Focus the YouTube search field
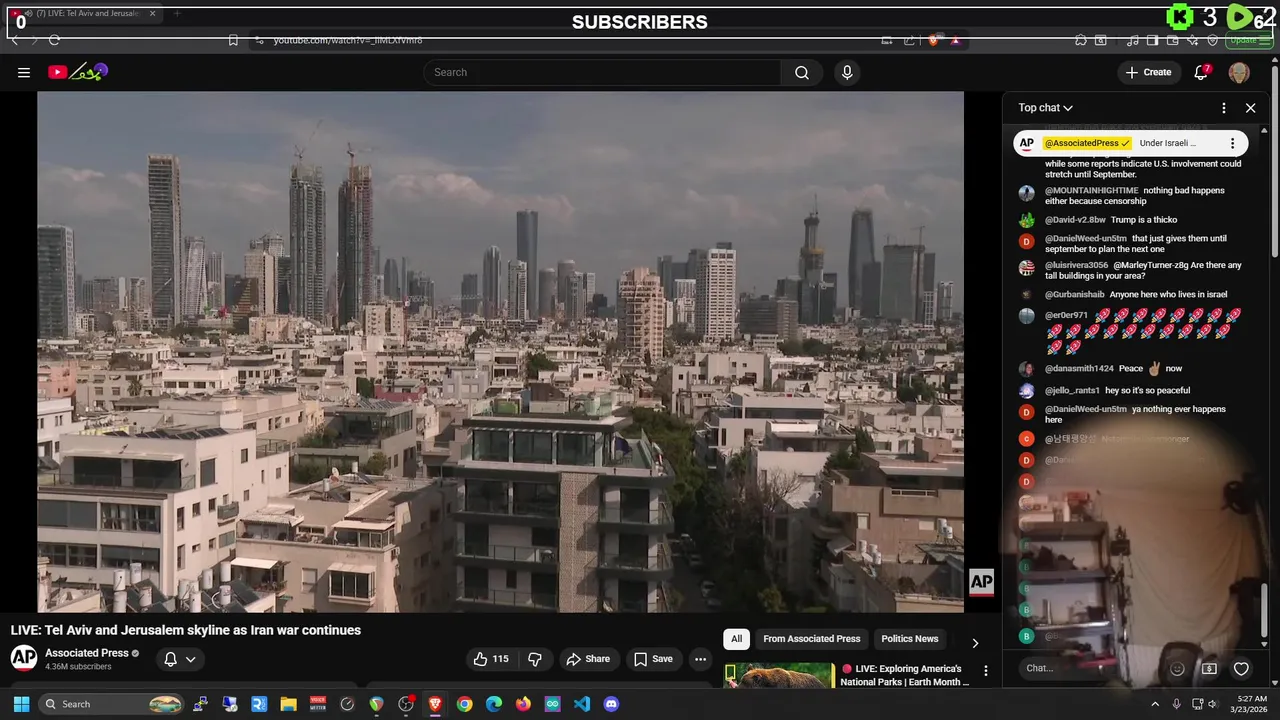Image resolution: width=1280 pixels, height=720 pixels. (602, 72)
